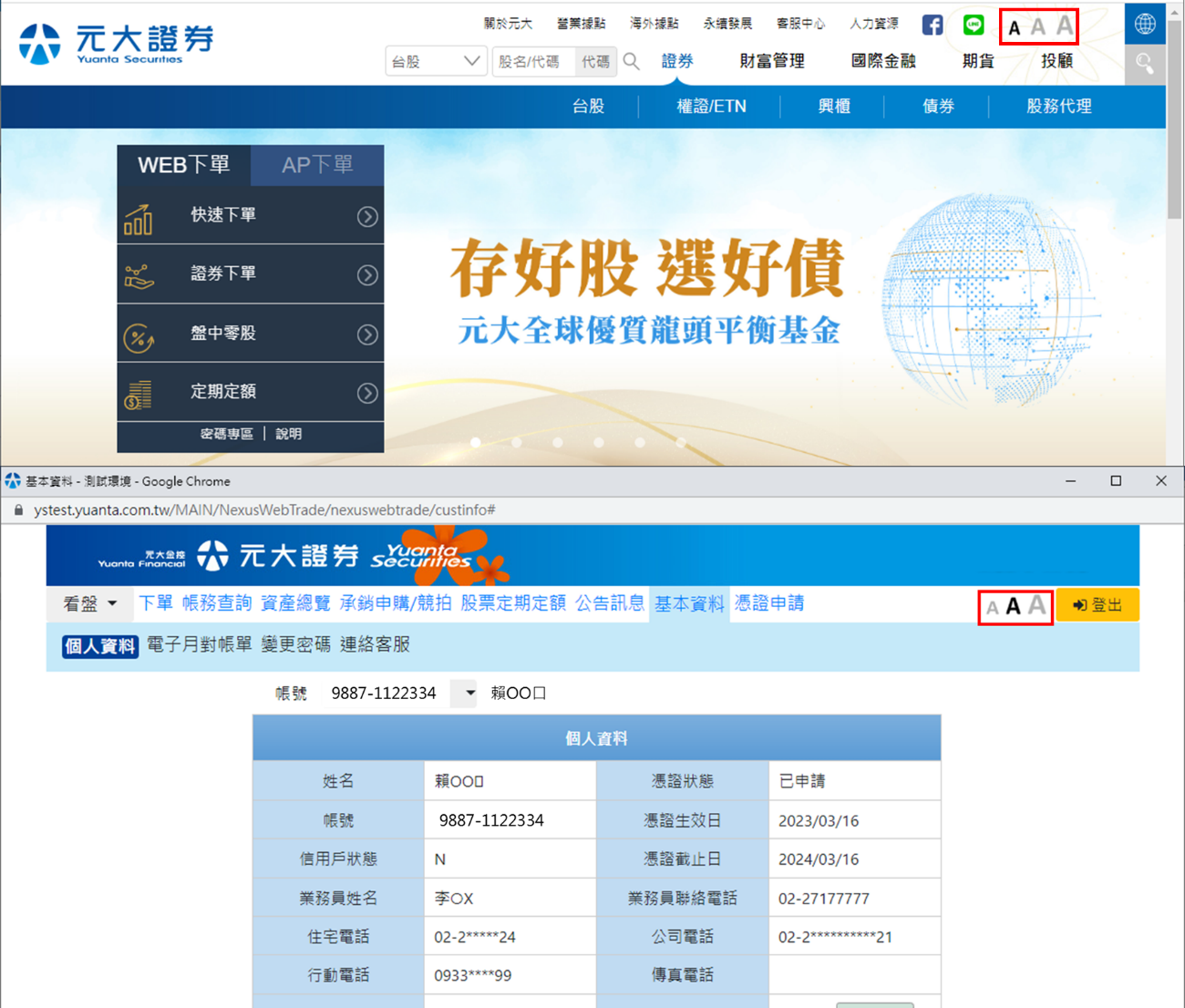This screenshot has width=1185, height=1008.
Task: Open the 國際金融 main menu
Action: pos(883,61)
